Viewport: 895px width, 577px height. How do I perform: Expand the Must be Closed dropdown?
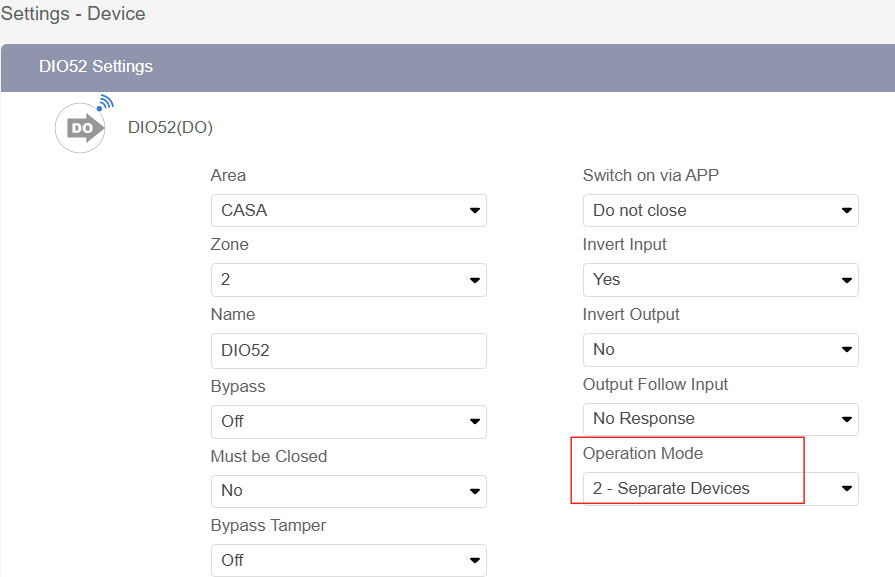pos(348,491)
